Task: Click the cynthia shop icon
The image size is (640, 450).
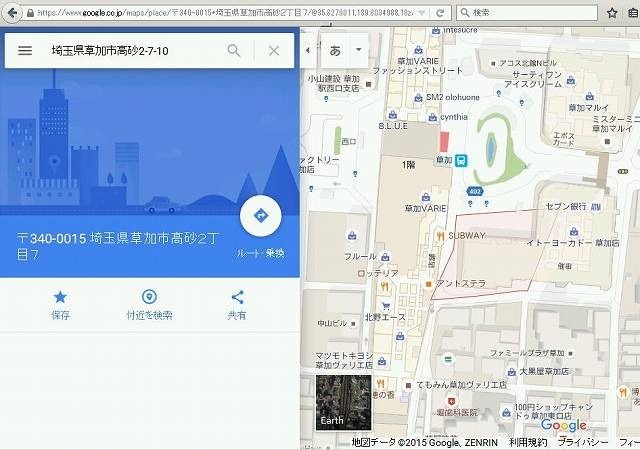Action: [x=433, y=118]
